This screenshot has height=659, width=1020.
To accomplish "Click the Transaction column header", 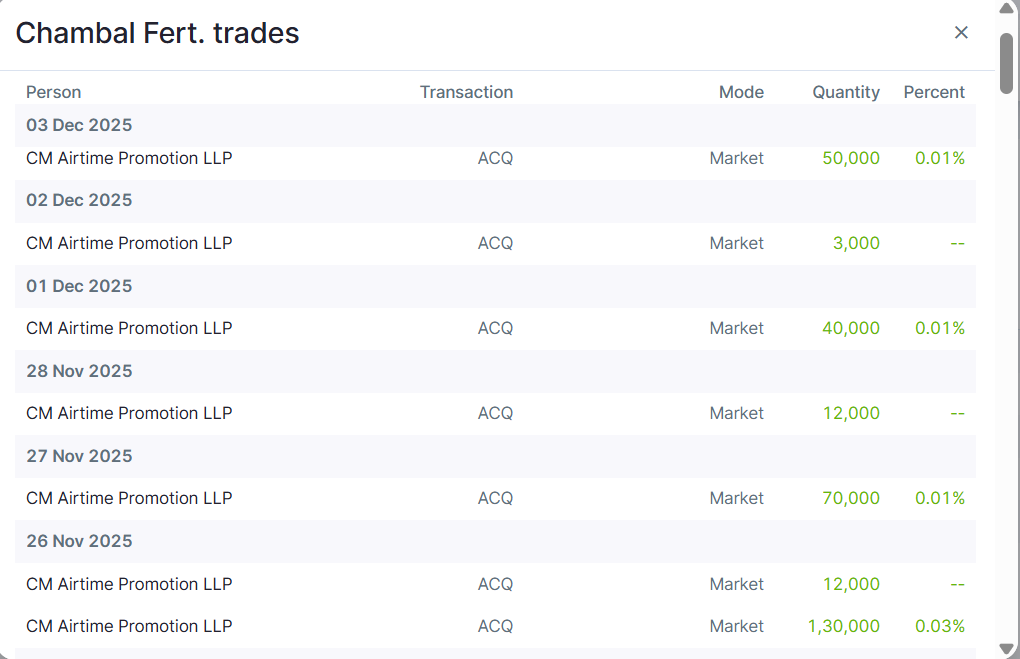I will [x=466, y=92].
